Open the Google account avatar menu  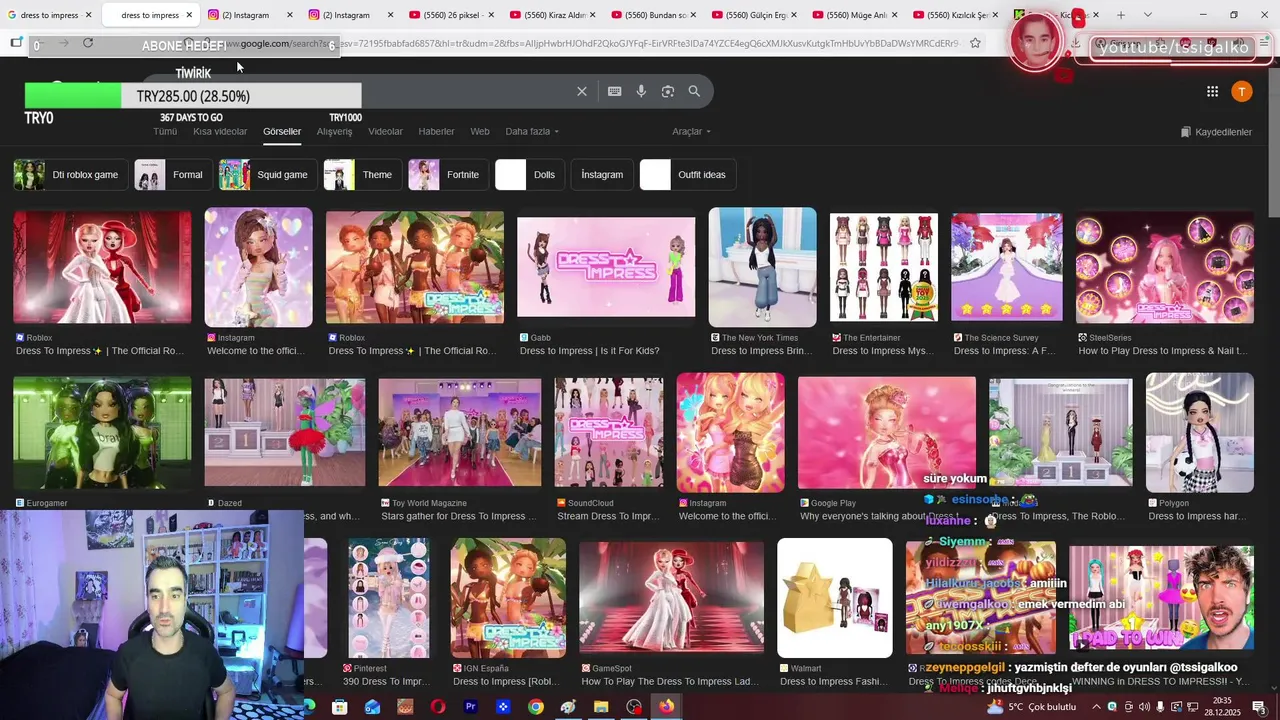pos(1242,91)
